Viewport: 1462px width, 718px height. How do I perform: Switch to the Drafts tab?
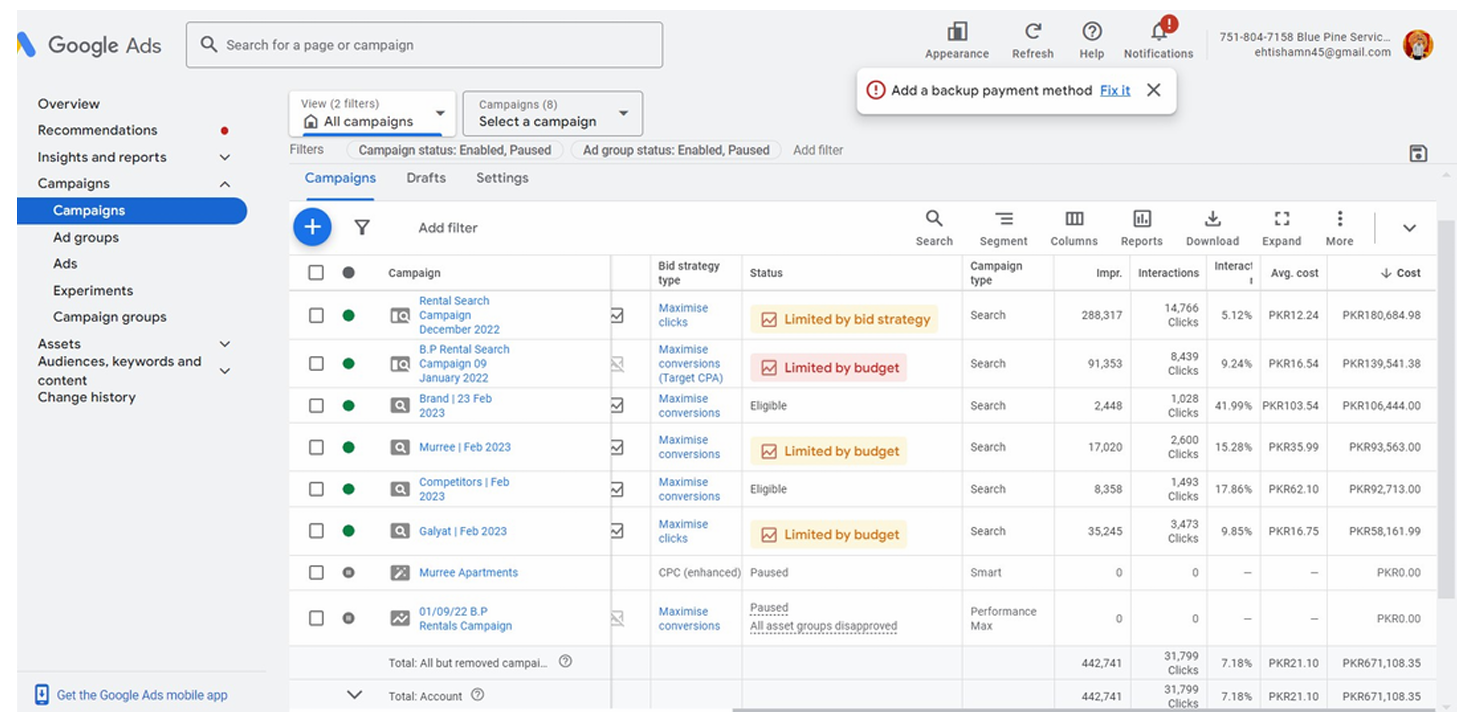tap(426, 178)
